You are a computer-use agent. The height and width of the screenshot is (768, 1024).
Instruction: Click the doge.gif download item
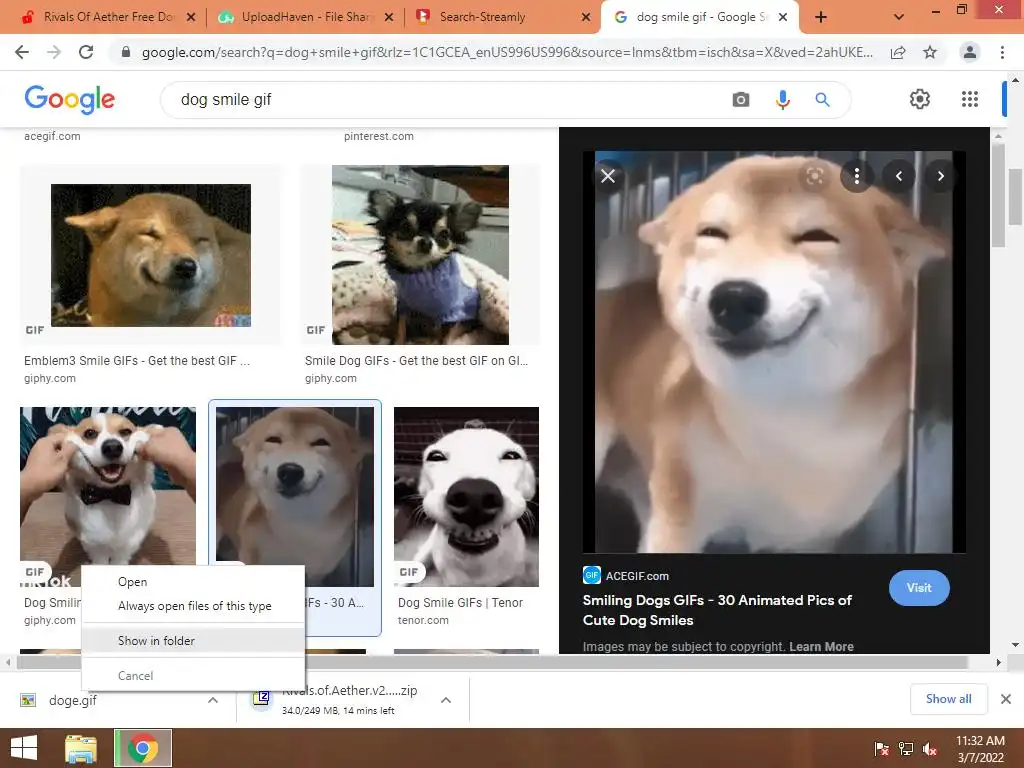click(72, 700)
